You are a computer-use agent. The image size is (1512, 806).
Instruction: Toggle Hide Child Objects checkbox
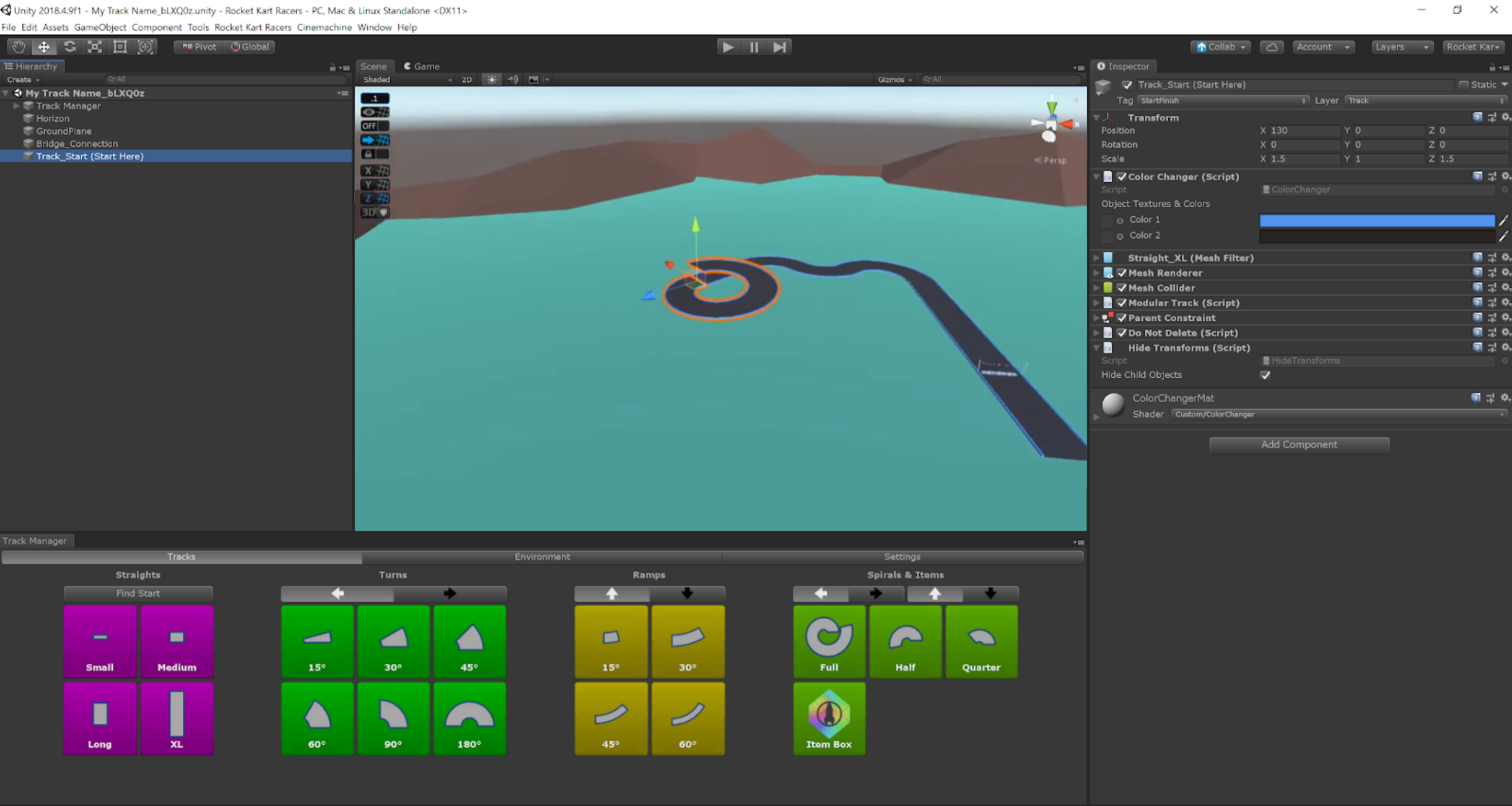tap(1265, 375)
